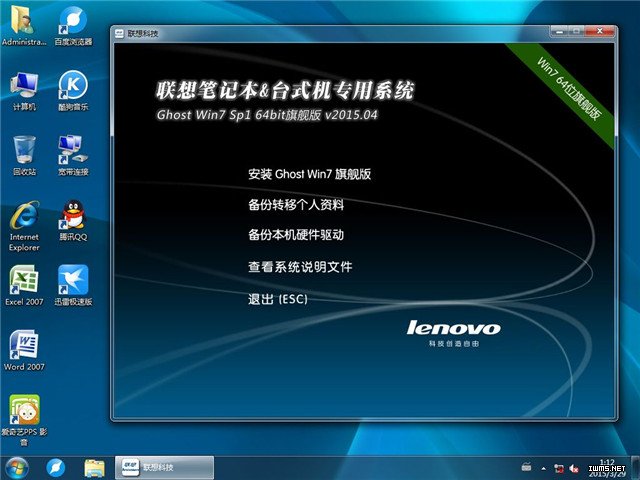The image size is (640, 480).
Task: Minimize the 联想科技 window
Action: [x=559, y=31]
